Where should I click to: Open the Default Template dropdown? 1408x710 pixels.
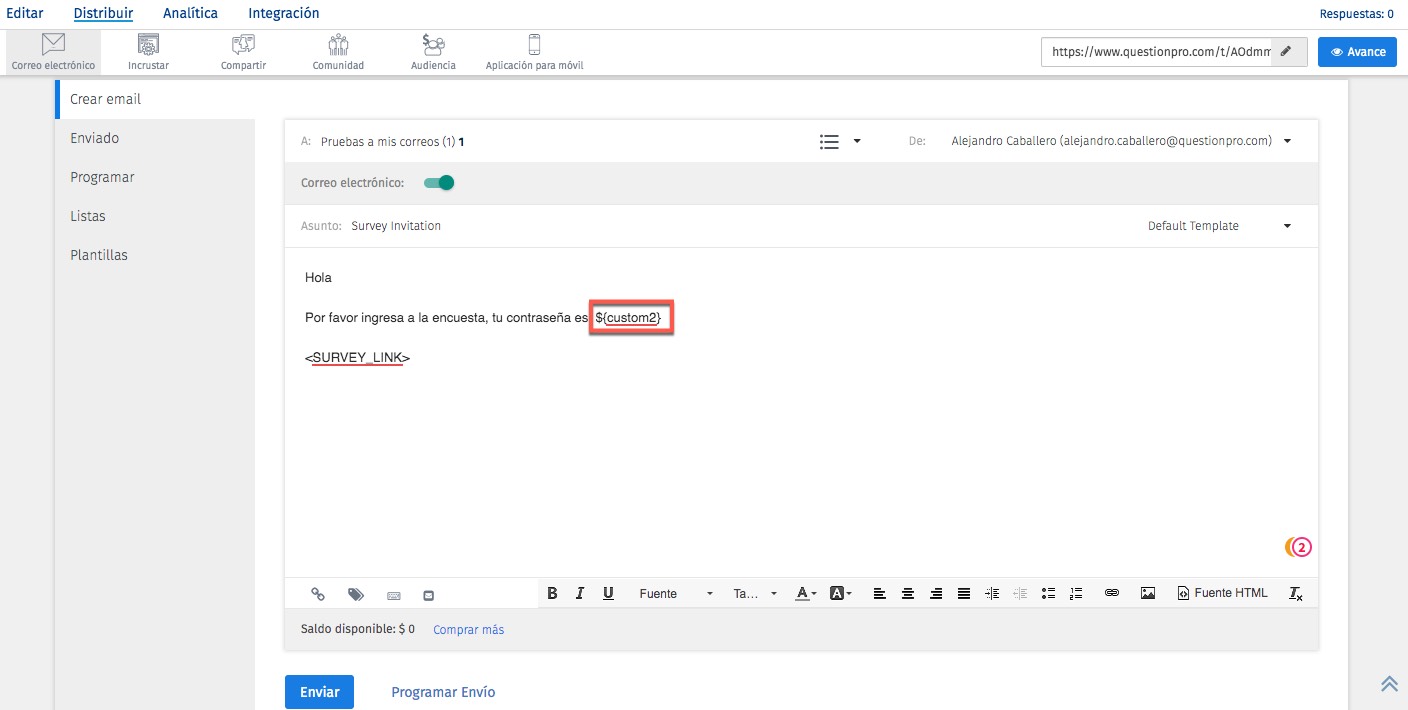click(1287, 226)
